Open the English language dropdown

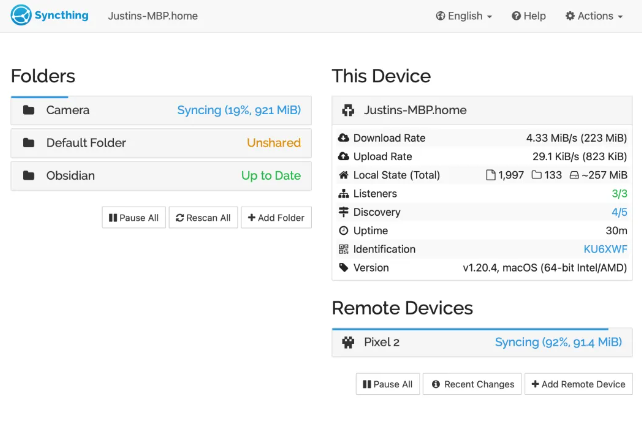pos(463,16)
